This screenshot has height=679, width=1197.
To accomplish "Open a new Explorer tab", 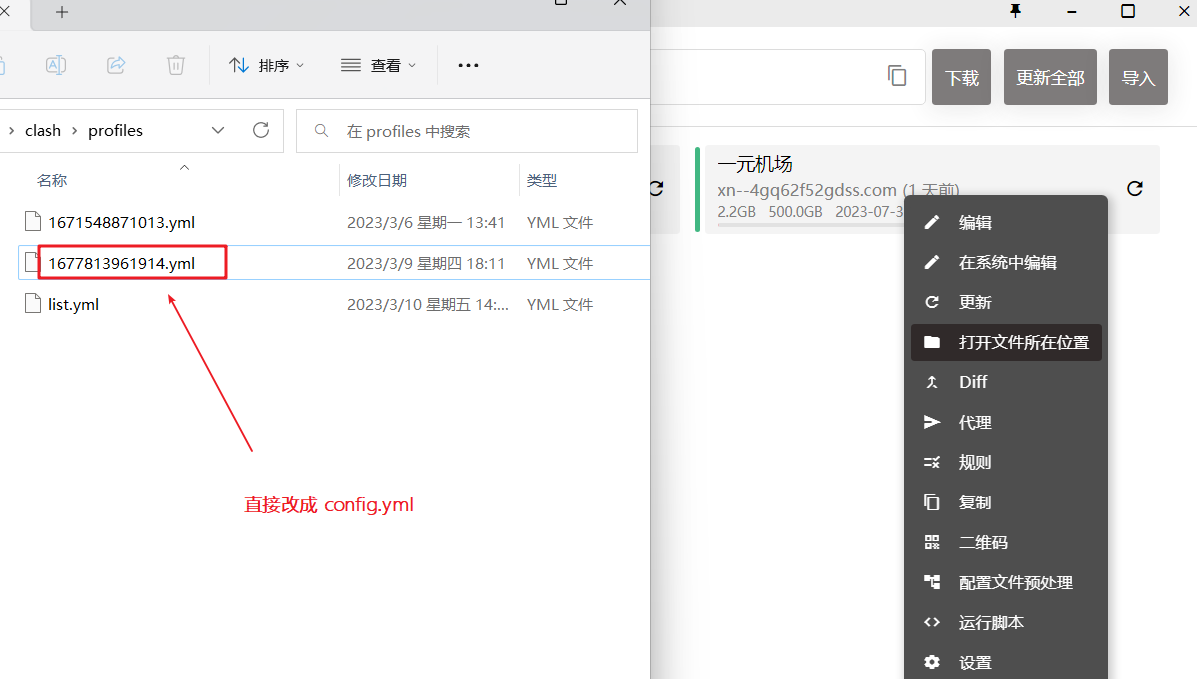I will pos(62,12).
